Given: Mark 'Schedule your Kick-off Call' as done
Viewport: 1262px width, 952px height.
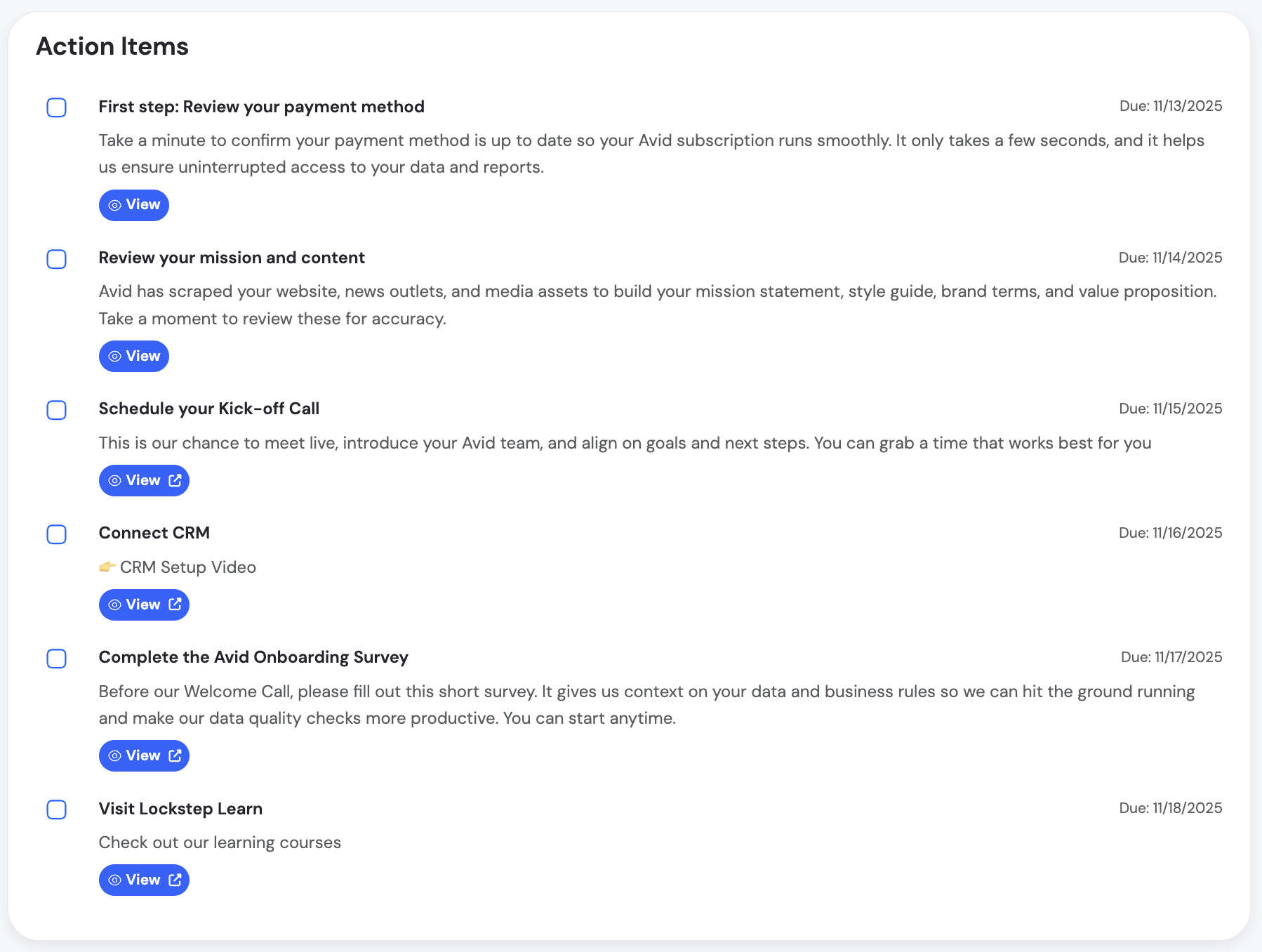Looking at the screenshot, I should pos(57,410).
